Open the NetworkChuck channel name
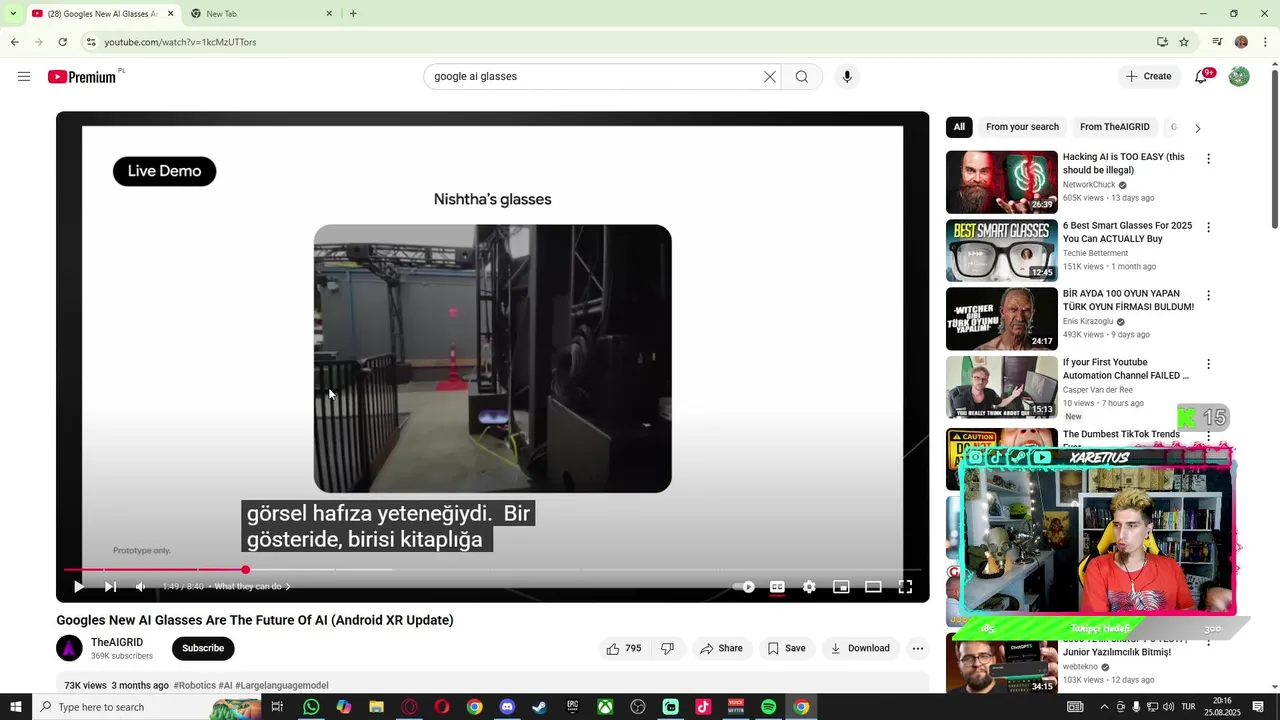 1089,185
